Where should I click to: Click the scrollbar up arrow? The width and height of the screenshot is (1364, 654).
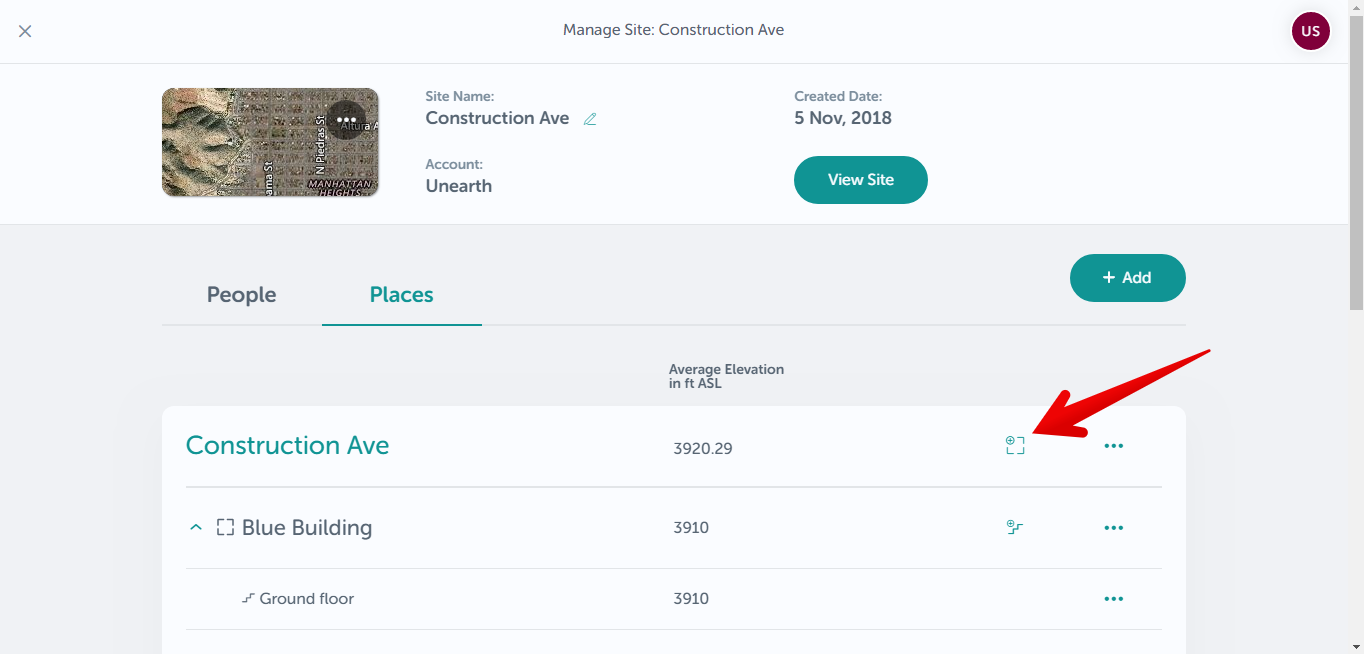coord(1356,8)
